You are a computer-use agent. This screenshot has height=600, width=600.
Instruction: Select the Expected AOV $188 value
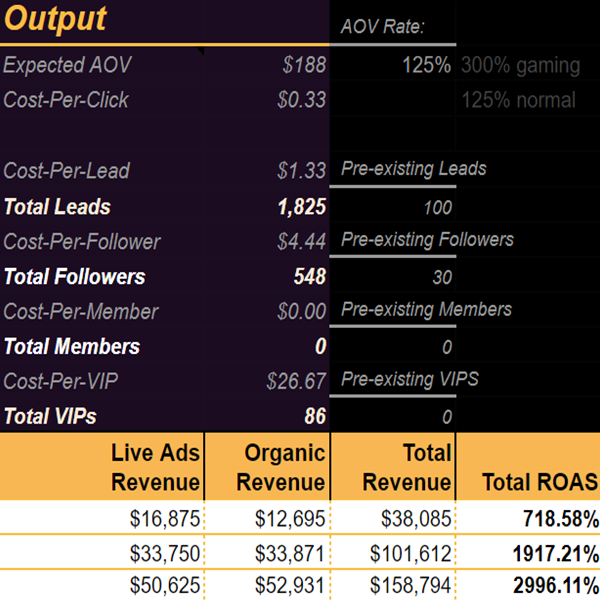click(x=303, y=66)
